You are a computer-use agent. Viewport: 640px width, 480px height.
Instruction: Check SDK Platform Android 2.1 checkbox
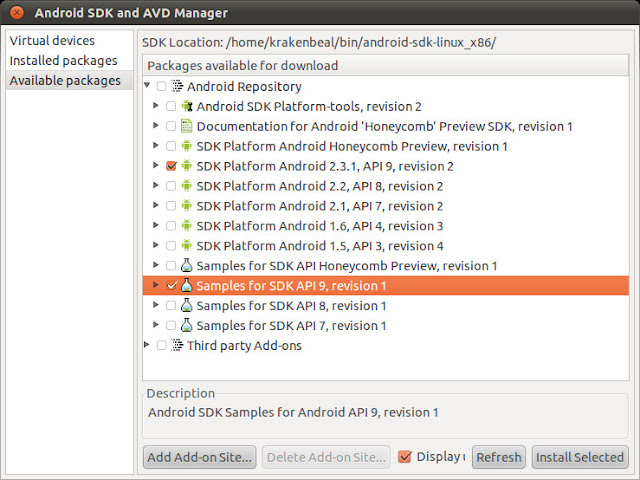171,206
